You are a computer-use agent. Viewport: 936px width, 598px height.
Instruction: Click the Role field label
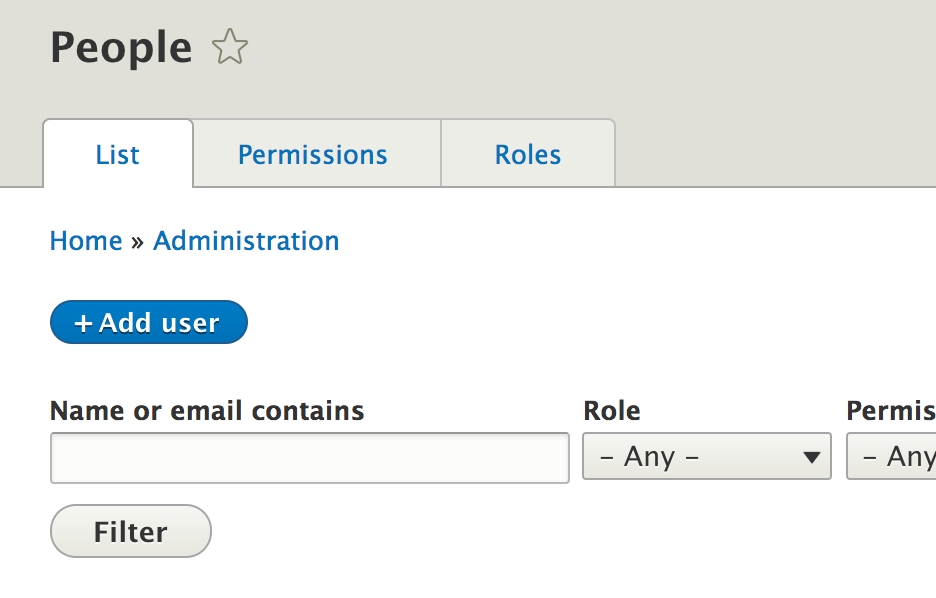(612, 411)
